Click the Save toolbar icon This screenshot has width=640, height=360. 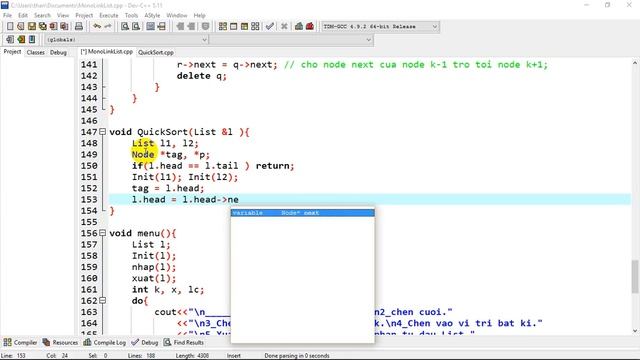pyautogui.click(x=31, y=27)
